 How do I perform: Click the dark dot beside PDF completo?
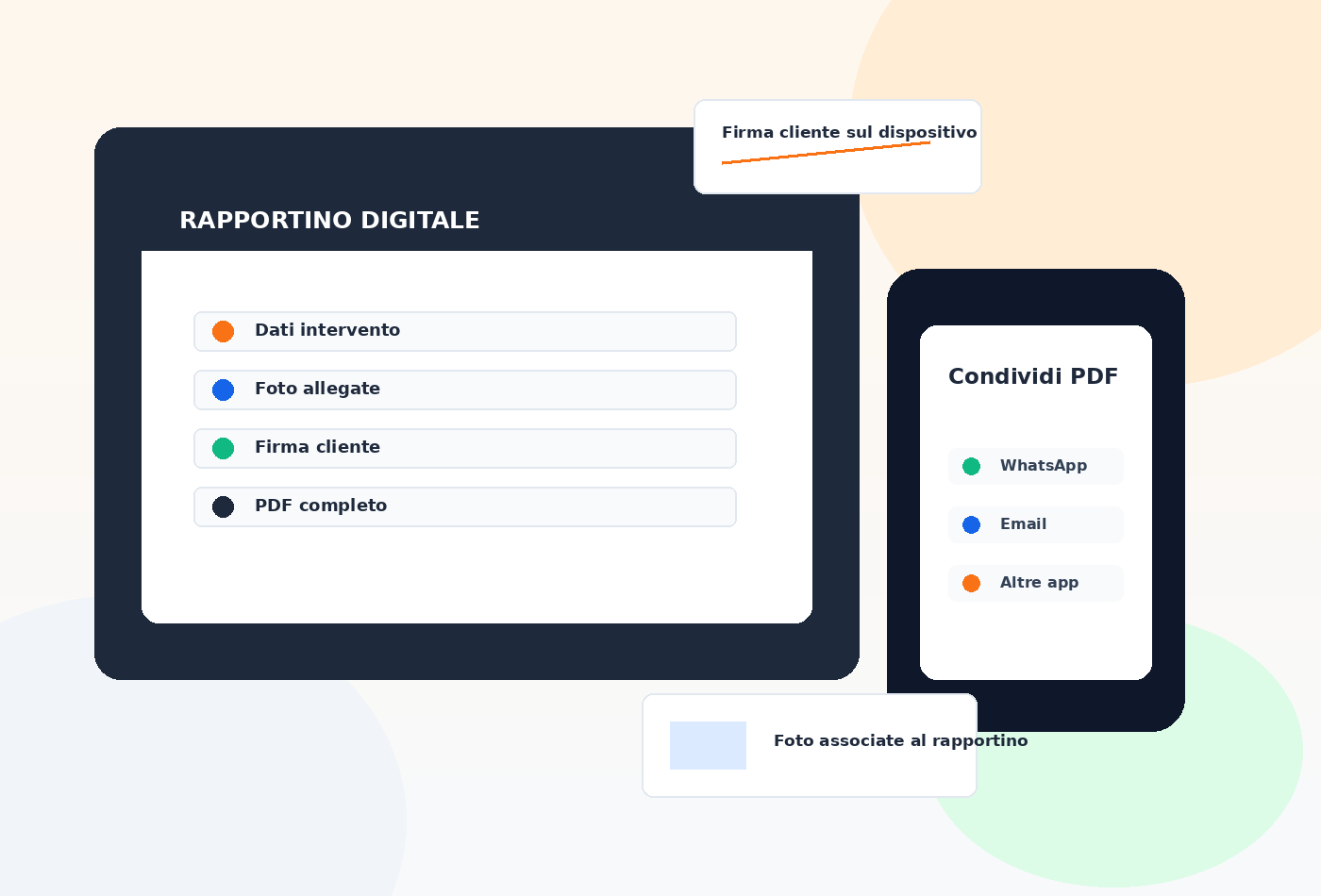[x=223, y=506]
